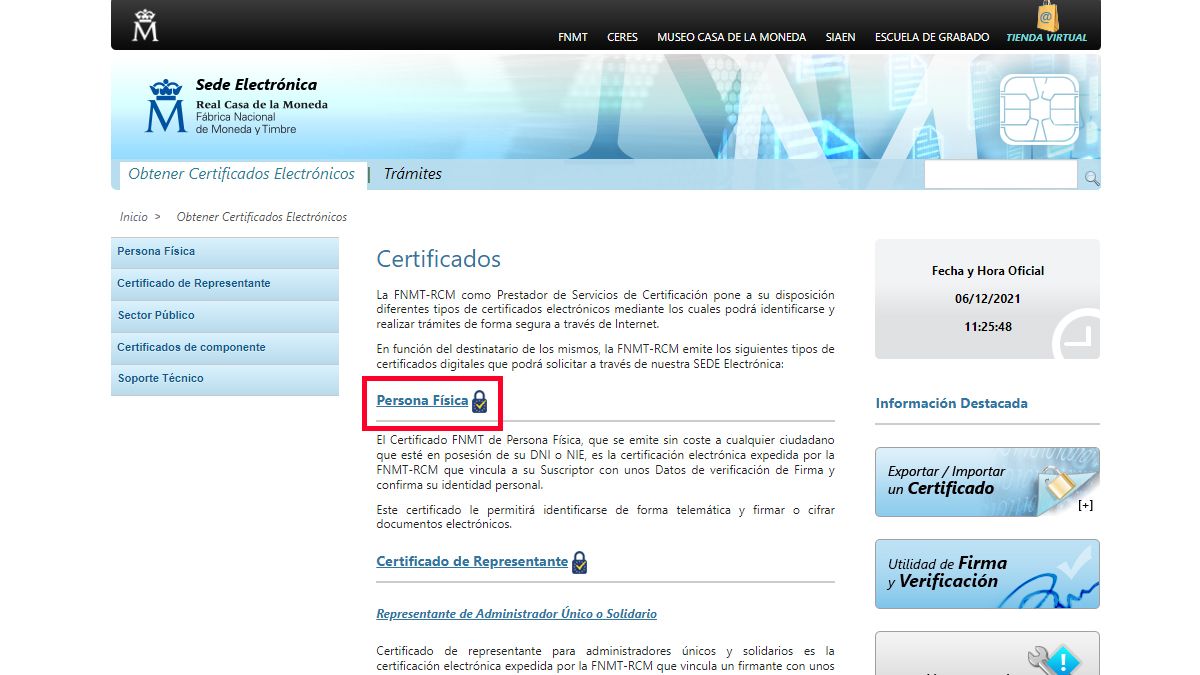Click inside the search input field
The height and width of the screenshot is (675, 1200).
coord(1000,174)
